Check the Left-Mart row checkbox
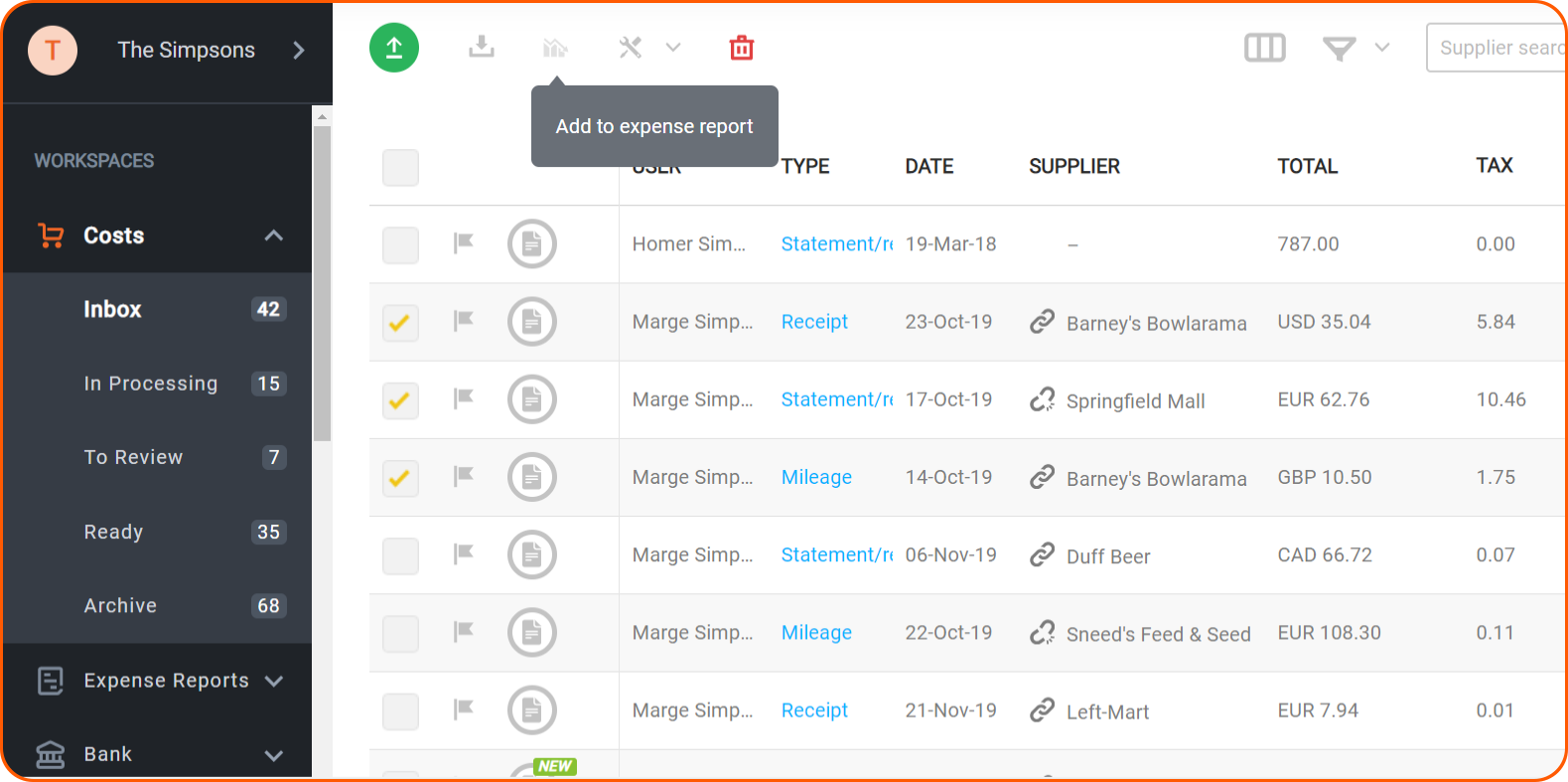This screenshot has height=782, width=1568. point(400,710)
